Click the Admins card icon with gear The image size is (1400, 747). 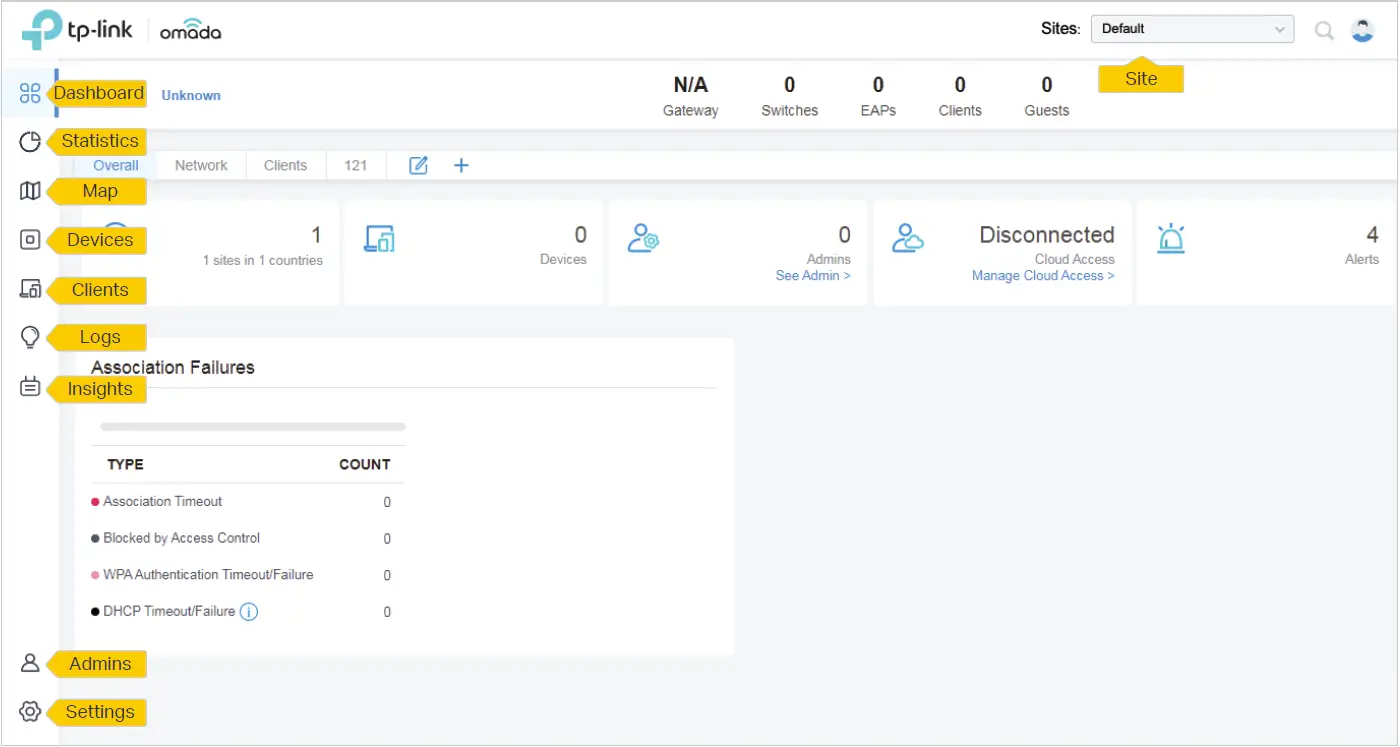coord(643,238)
